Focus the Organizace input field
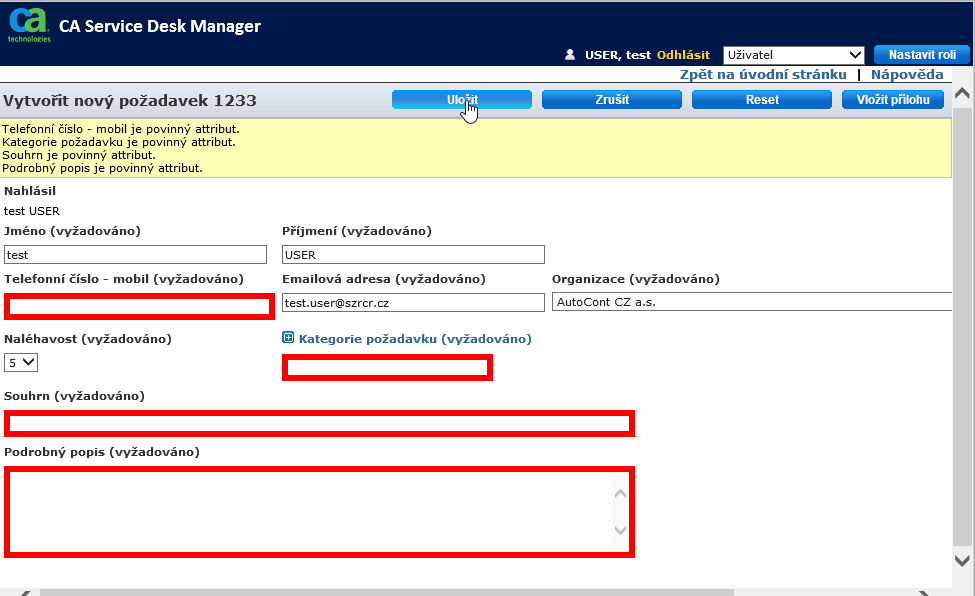This screenshot has height=596, width=975. (752, 302)
